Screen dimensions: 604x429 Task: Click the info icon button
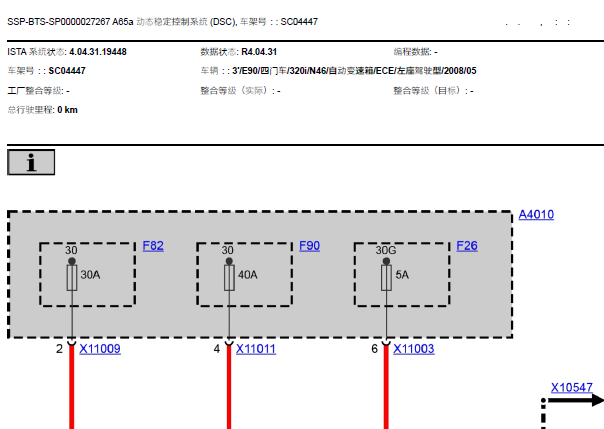pyautogui.click(x=31, y=162)
